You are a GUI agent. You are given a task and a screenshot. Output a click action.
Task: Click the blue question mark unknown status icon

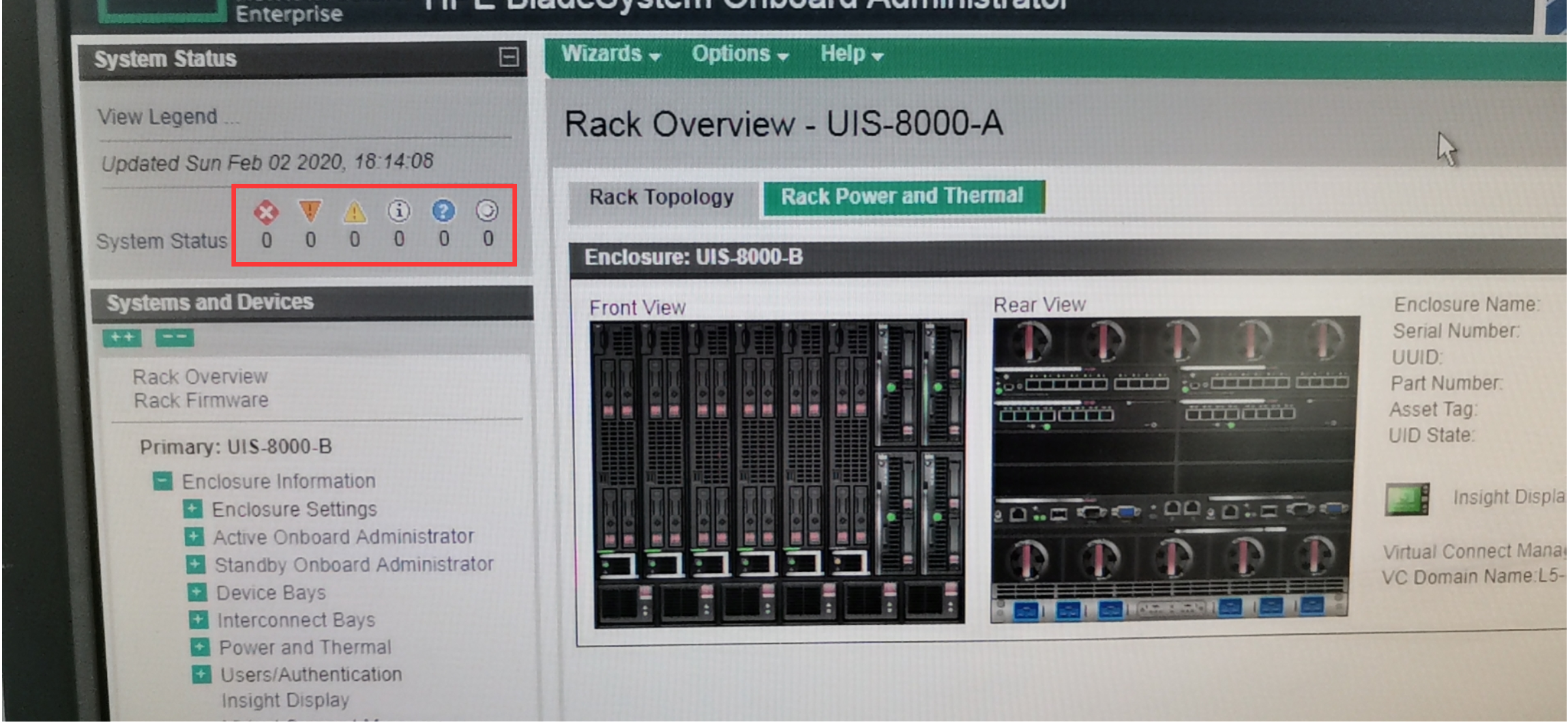443,210
